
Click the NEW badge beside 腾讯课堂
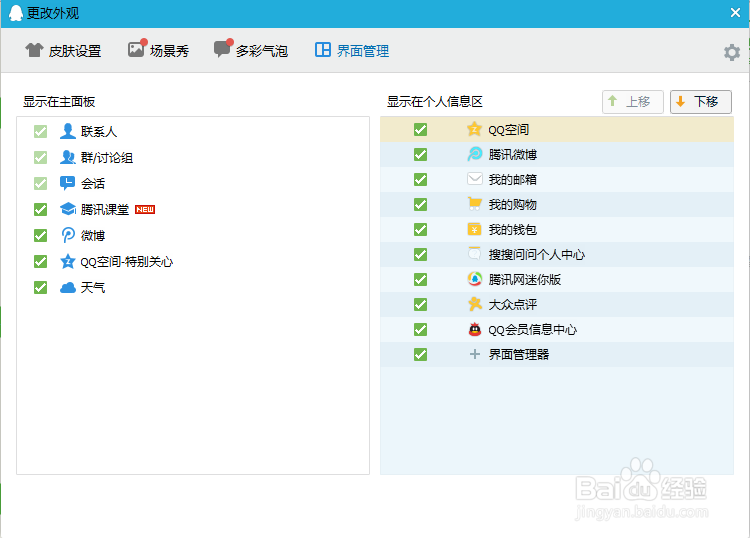145,209
